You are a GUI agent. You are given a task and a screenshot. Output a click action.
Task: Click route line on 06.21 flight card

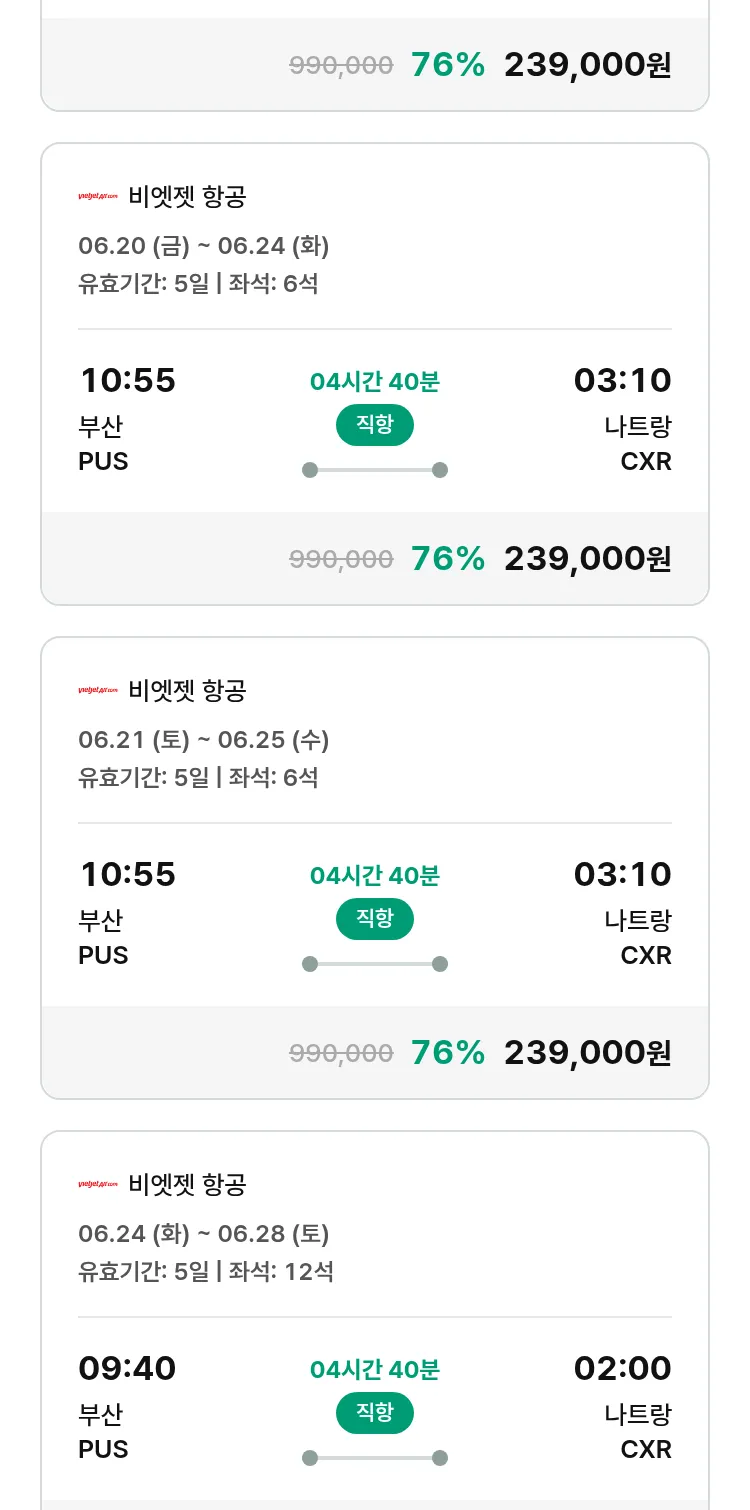(x=375, y=964)
